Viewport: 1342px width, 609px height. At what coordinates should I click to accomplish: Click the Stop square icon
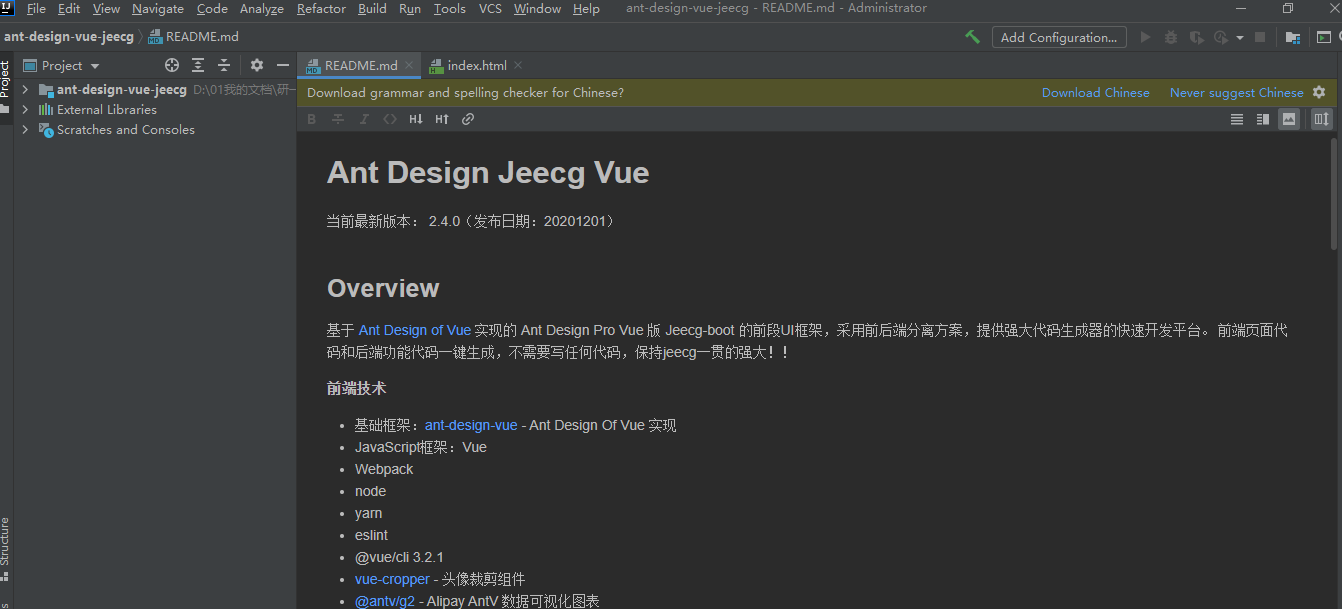coord(1260,37)
